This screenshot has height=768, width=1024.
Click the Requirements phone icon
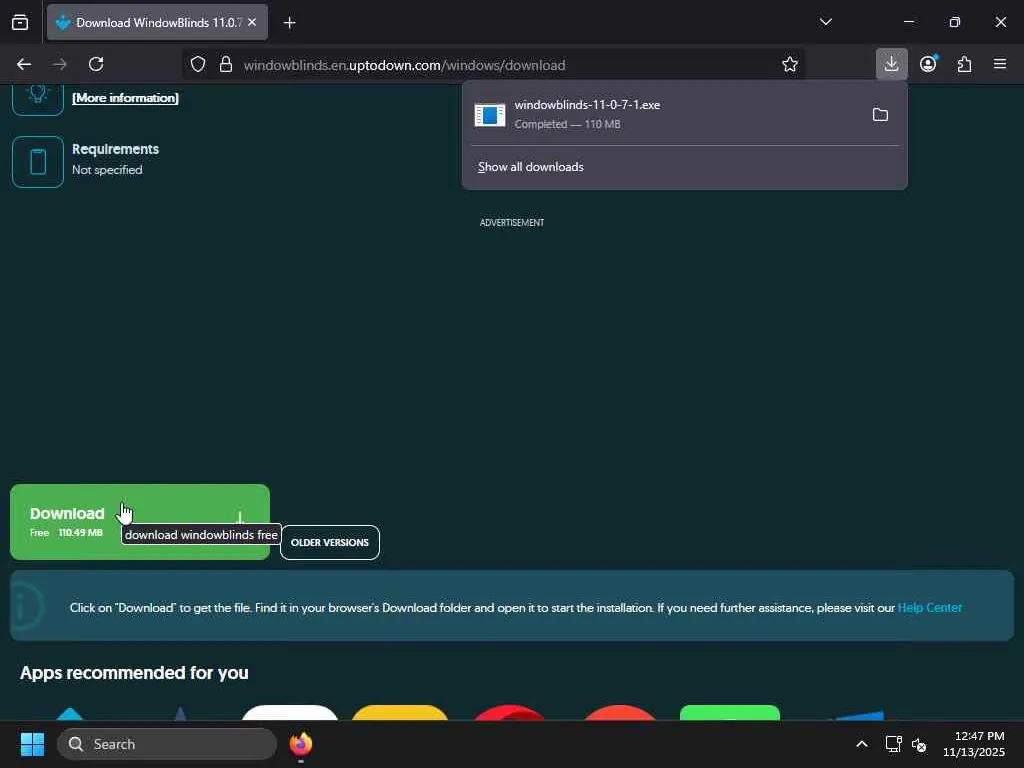coord(38,162)
